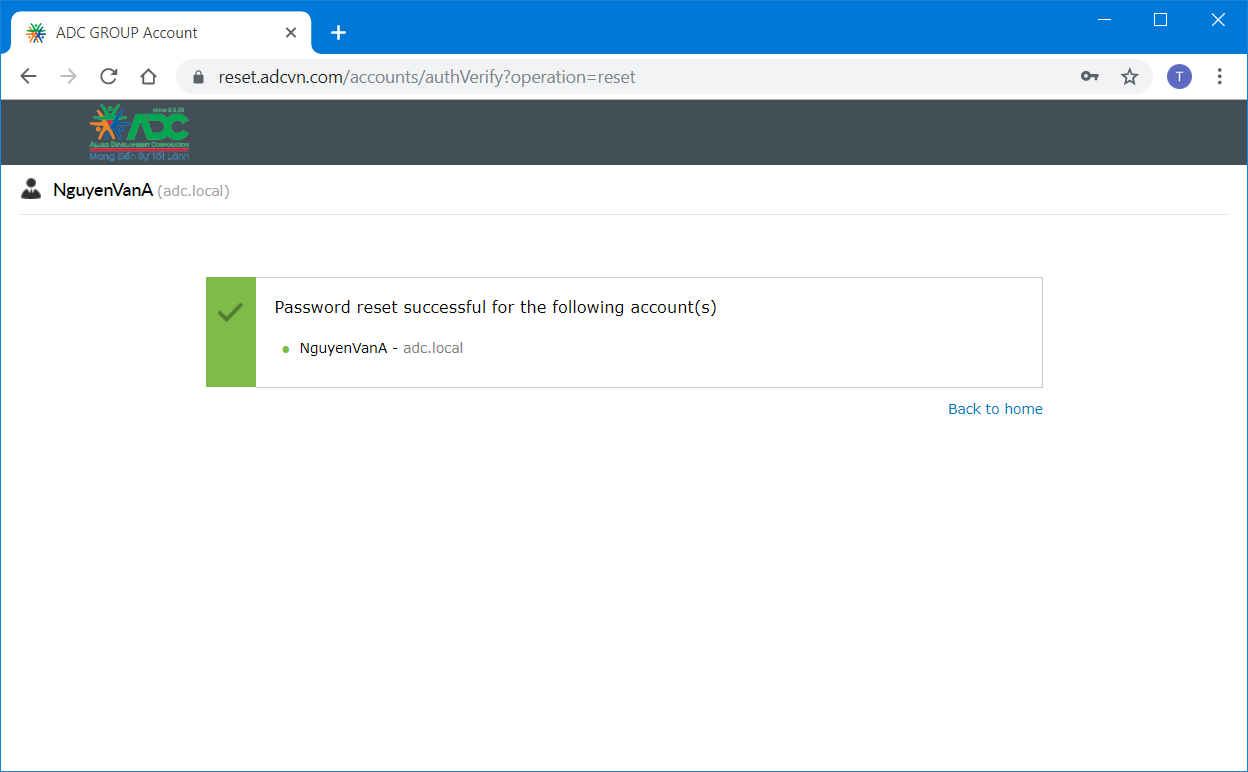Viewport: 1248px width, 772px height.
Task: Follow the Back to home link
Action: [995, 409]
